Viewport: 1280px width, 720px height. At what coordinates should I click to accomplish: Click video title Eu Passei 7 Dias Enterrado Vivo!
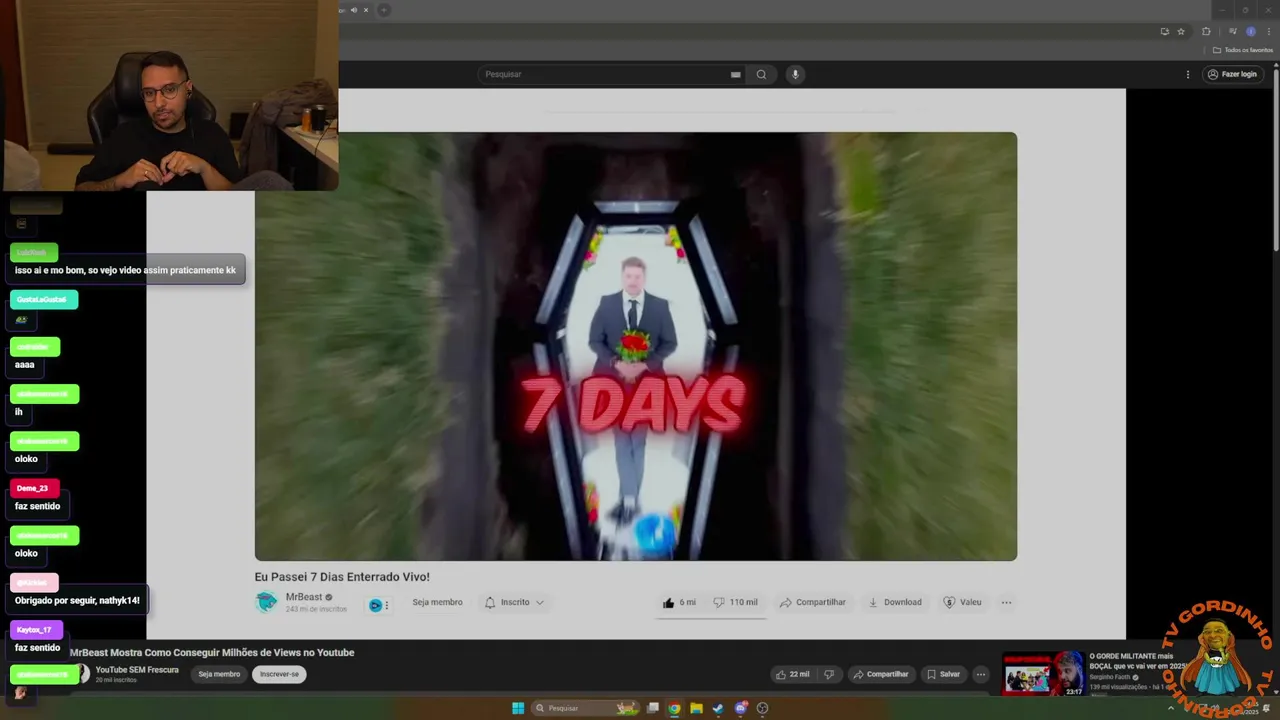point(342,577)
